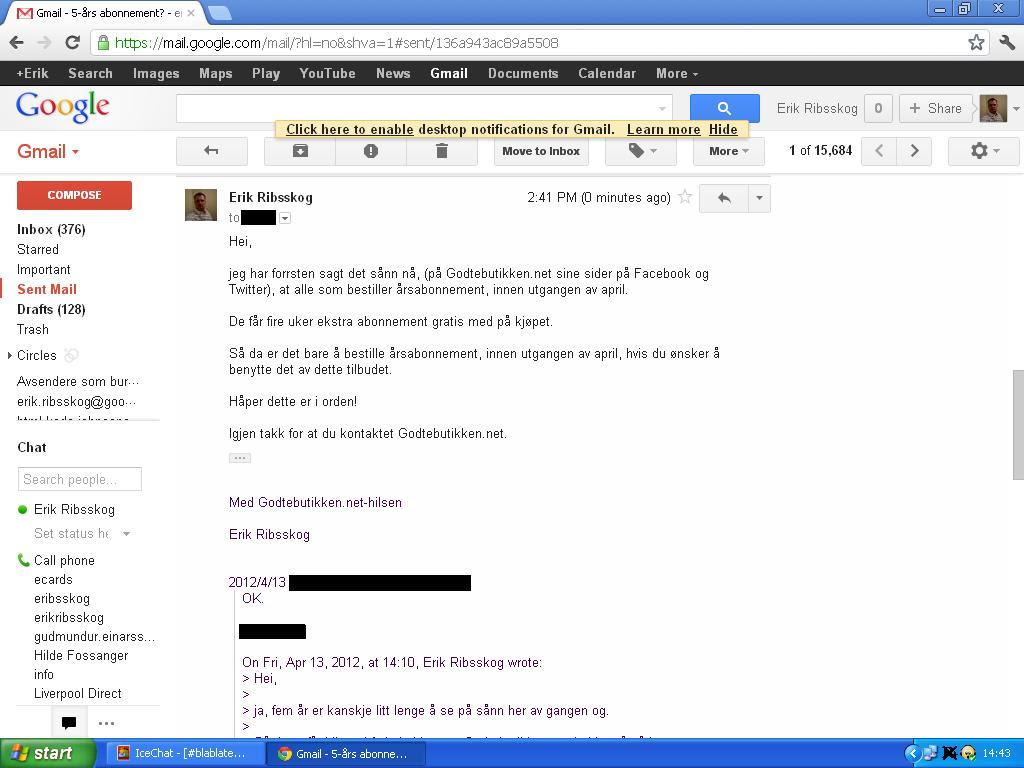Viewport: 1024px width, 768px height.
Task: Open the settings gear menu
Action: click(x=984, y=151)
